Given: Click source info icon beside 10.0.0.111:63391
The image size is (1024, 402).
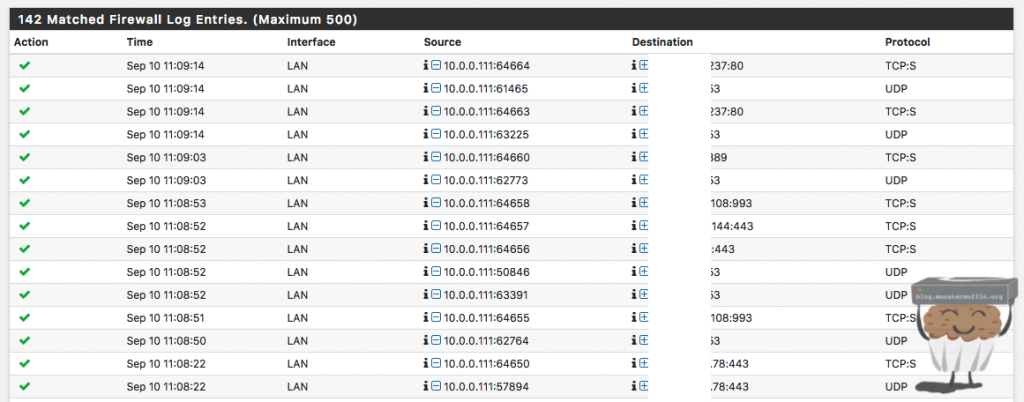Looking at the screenshot, I should click(x=426, y=295).
